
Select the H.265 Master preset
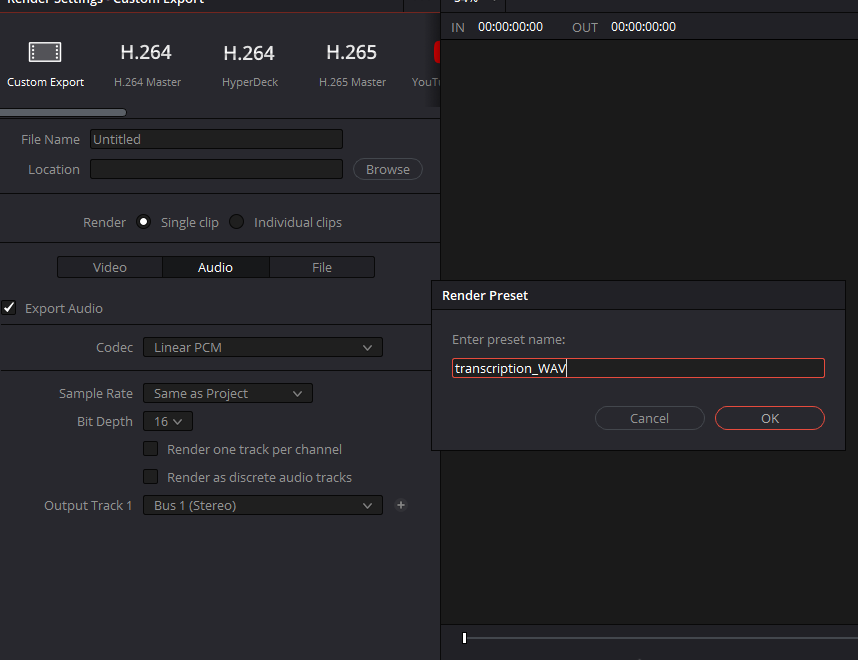pos(351,60)
